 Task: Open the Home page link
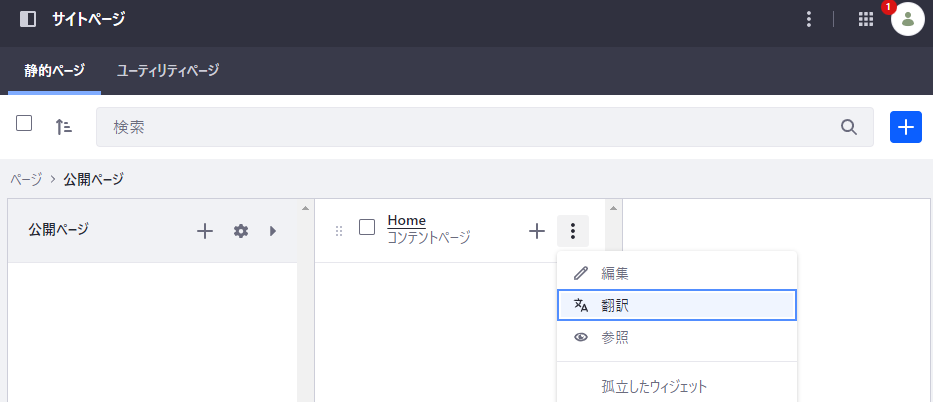pyautogui.click(x=406, y=220)
